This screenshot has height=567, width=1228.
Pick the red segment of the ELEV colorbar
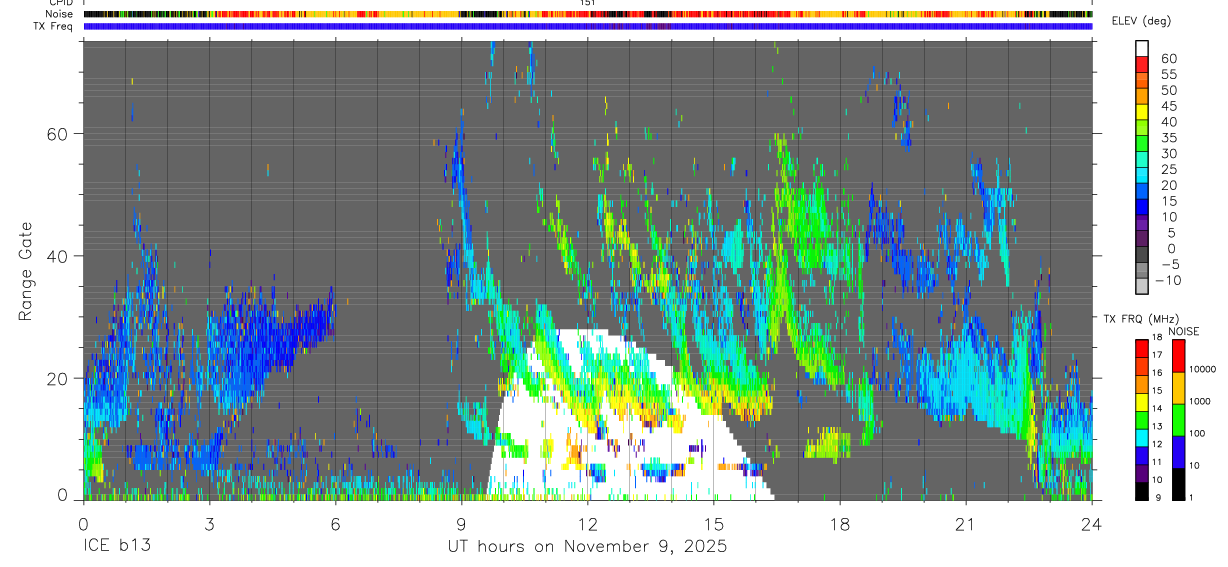point(1142,64)
